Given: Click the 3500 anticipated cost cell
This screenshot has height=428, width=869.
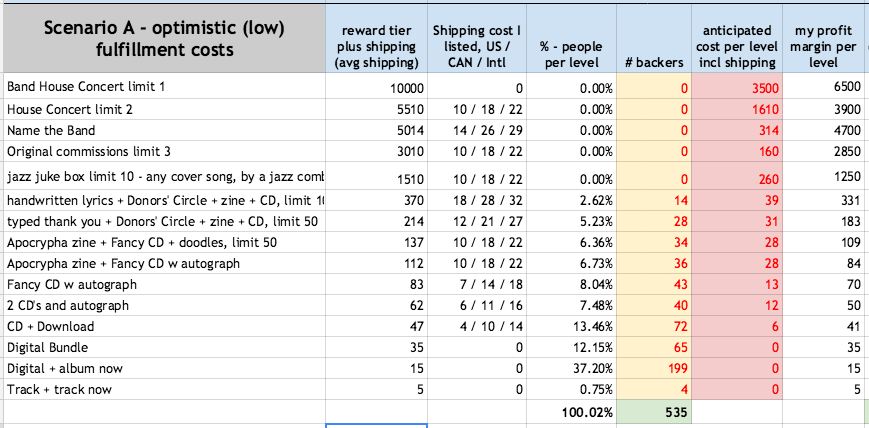Looking at the screenshot, I should (736, 88).
